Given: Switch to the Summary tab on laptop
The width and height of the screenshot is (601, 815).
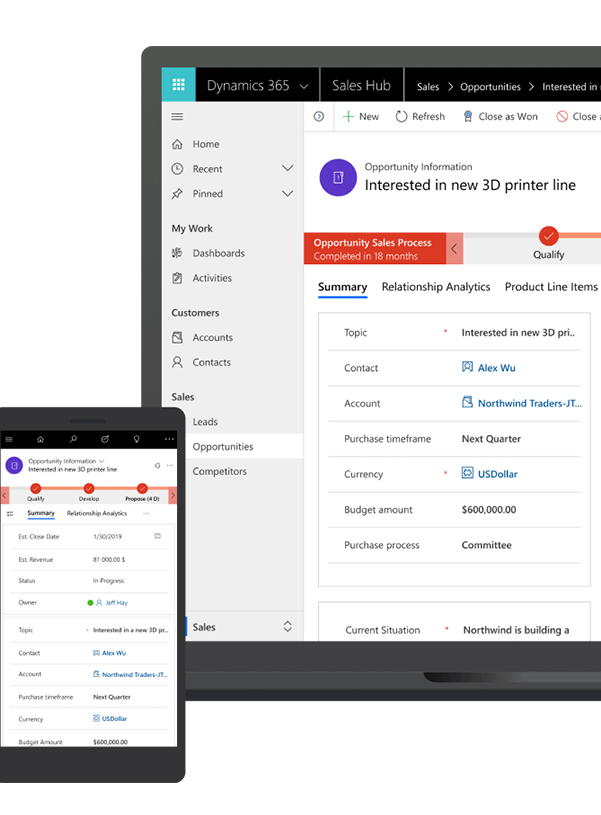Looking at the screenshot, I should coord(343,287).
